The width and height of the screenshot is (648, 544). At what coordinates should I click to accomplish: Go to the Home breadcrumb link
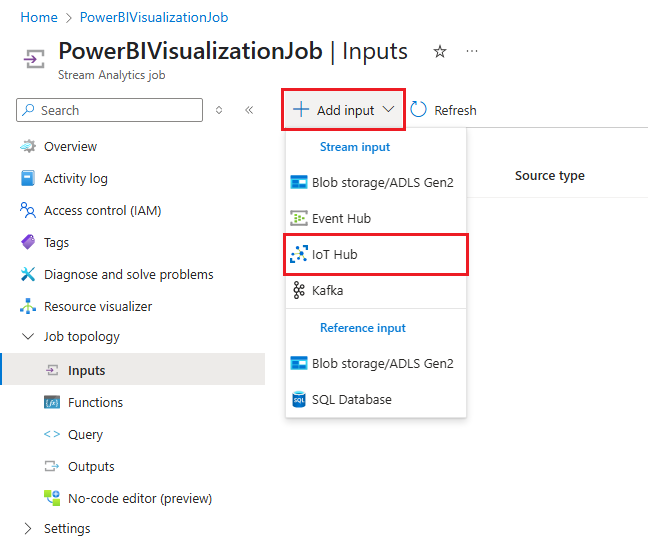38,17
